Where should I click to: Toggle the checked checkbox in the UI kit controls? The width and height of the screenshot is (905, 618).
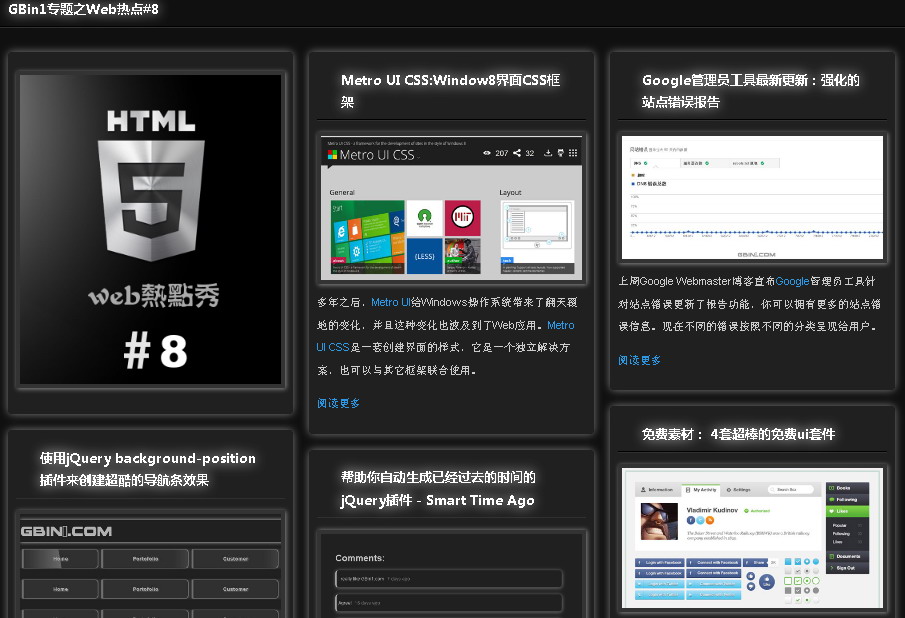coord(798,561)
